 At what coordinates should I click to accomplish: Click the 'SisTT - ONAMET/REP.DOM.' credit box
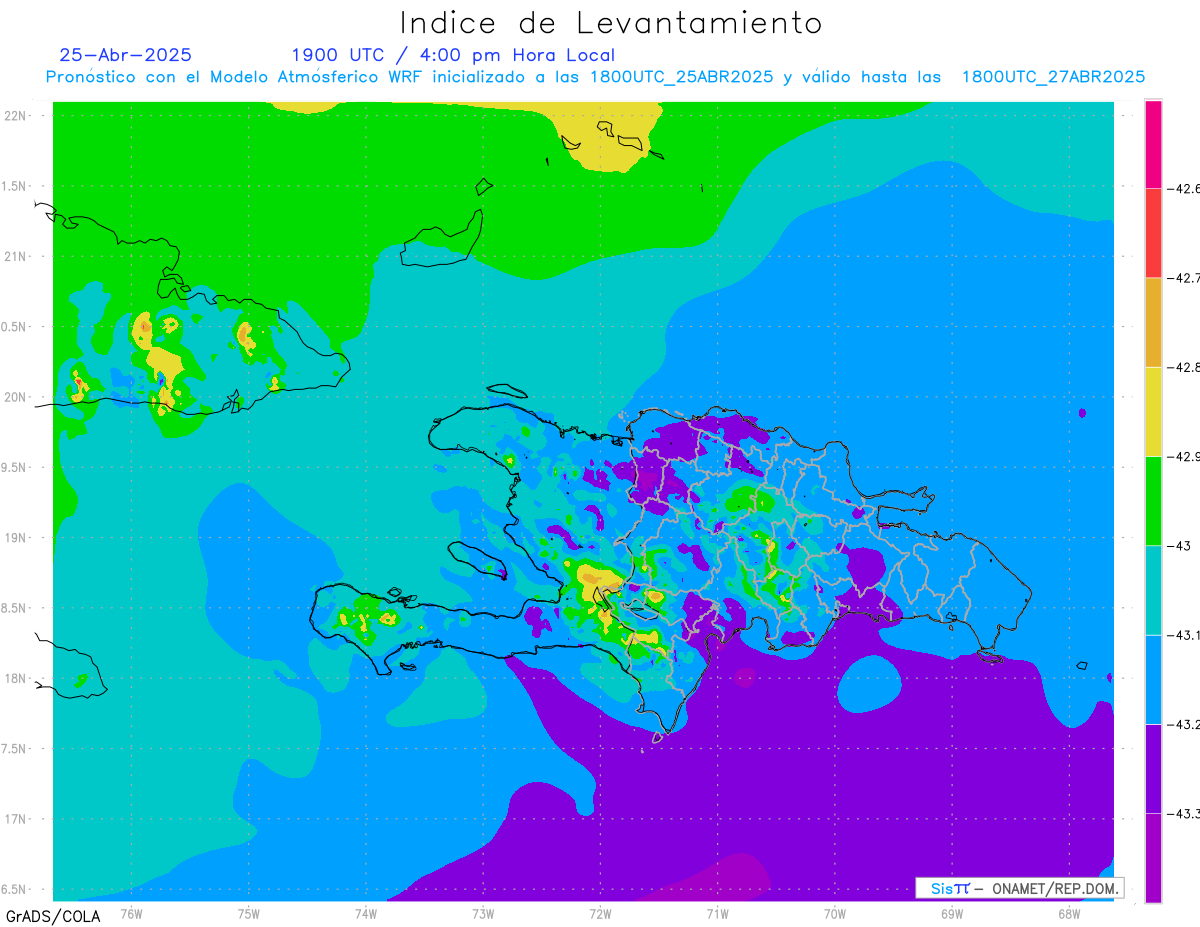[1020, 888]
